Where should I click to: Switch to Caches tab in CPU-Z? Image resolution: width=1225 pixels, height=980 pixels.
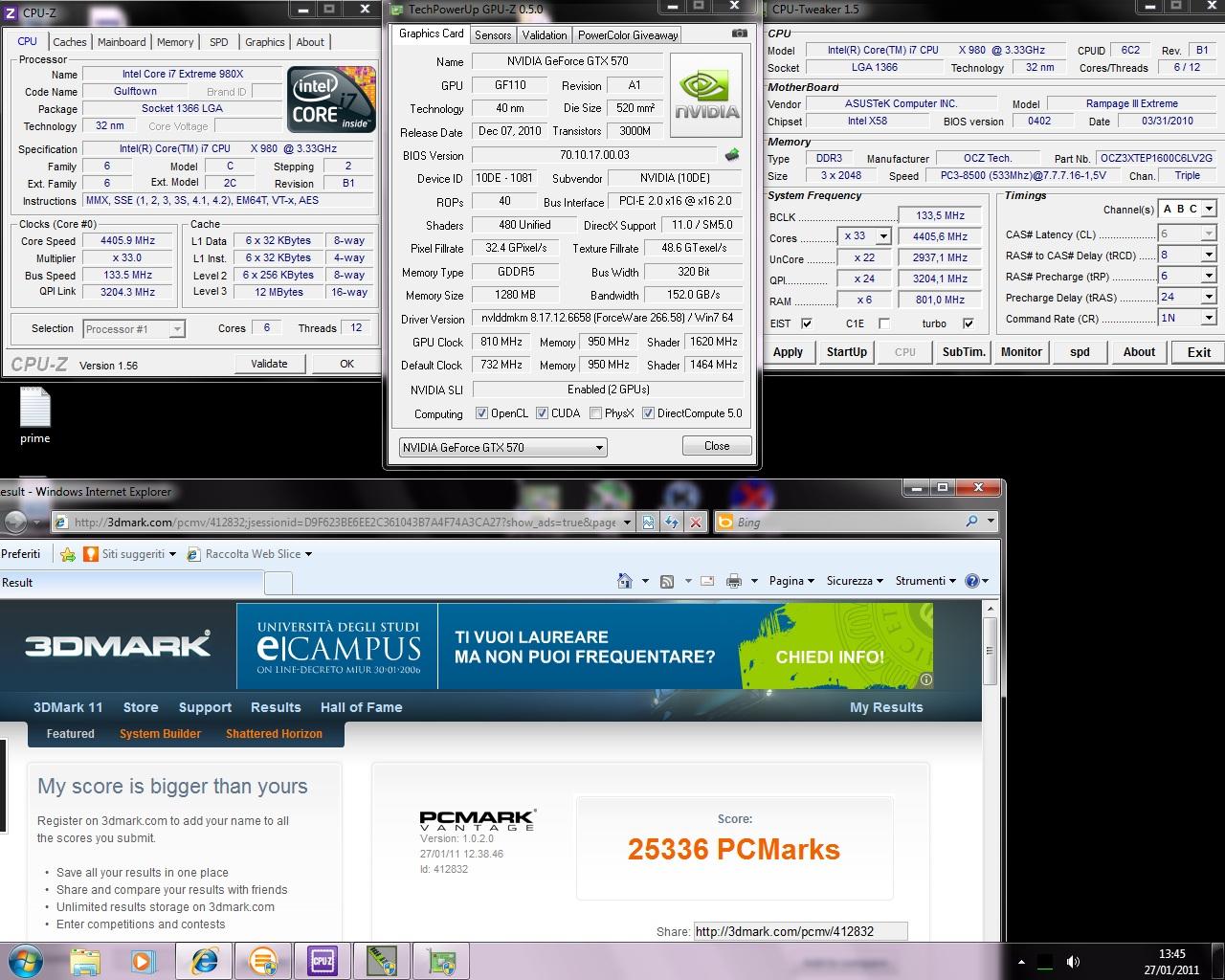[x=70, y=42]
